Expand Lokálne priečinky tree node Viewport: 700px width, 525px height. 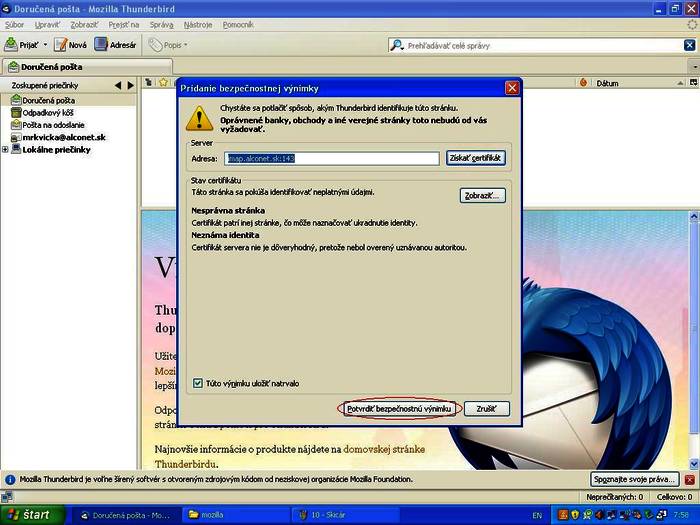click(5, 150)
